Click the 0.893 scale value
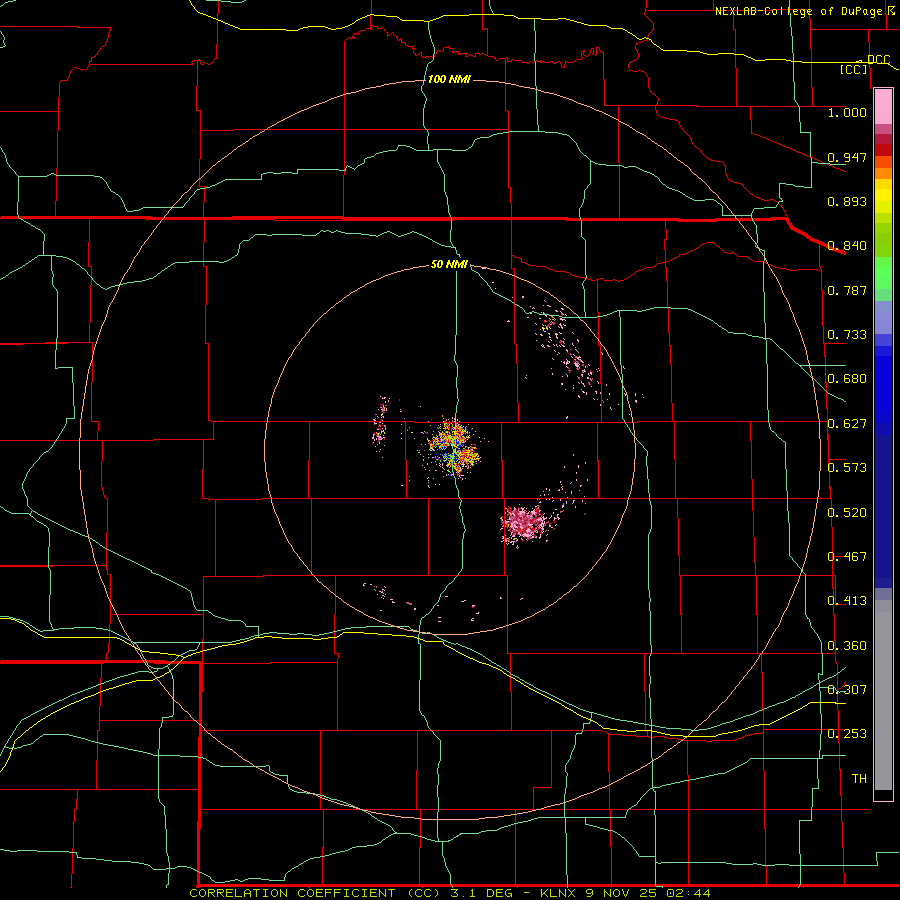Viewport: 900px width, 900px height. pyautogui.click(x=847, y=201)
